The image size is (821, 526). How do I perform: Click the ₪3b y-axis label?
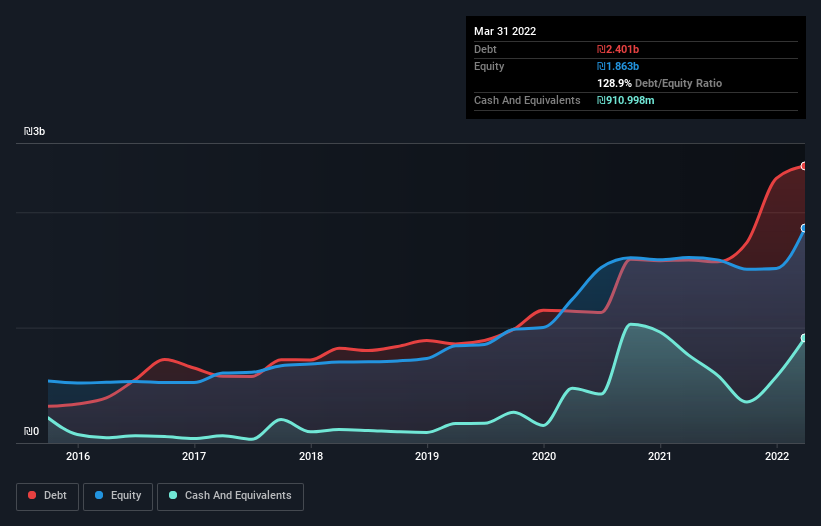tap(35, 131)
